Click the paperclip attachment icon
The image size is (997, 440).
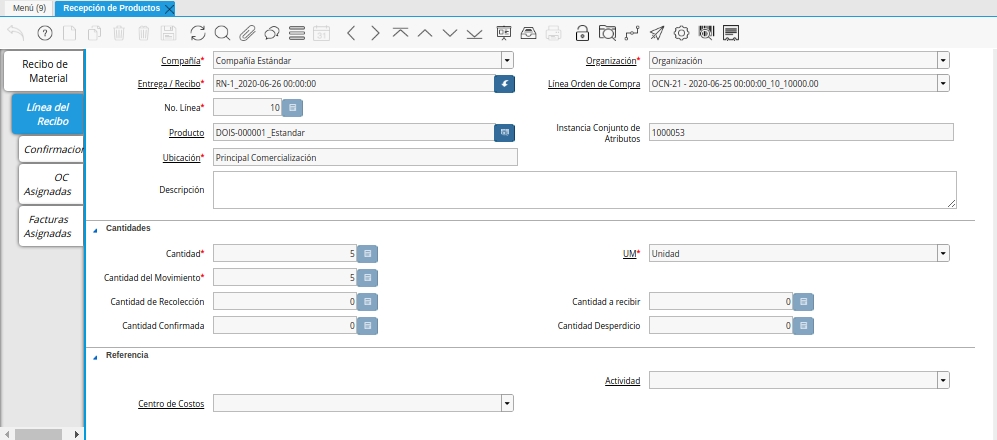point(247,33)
